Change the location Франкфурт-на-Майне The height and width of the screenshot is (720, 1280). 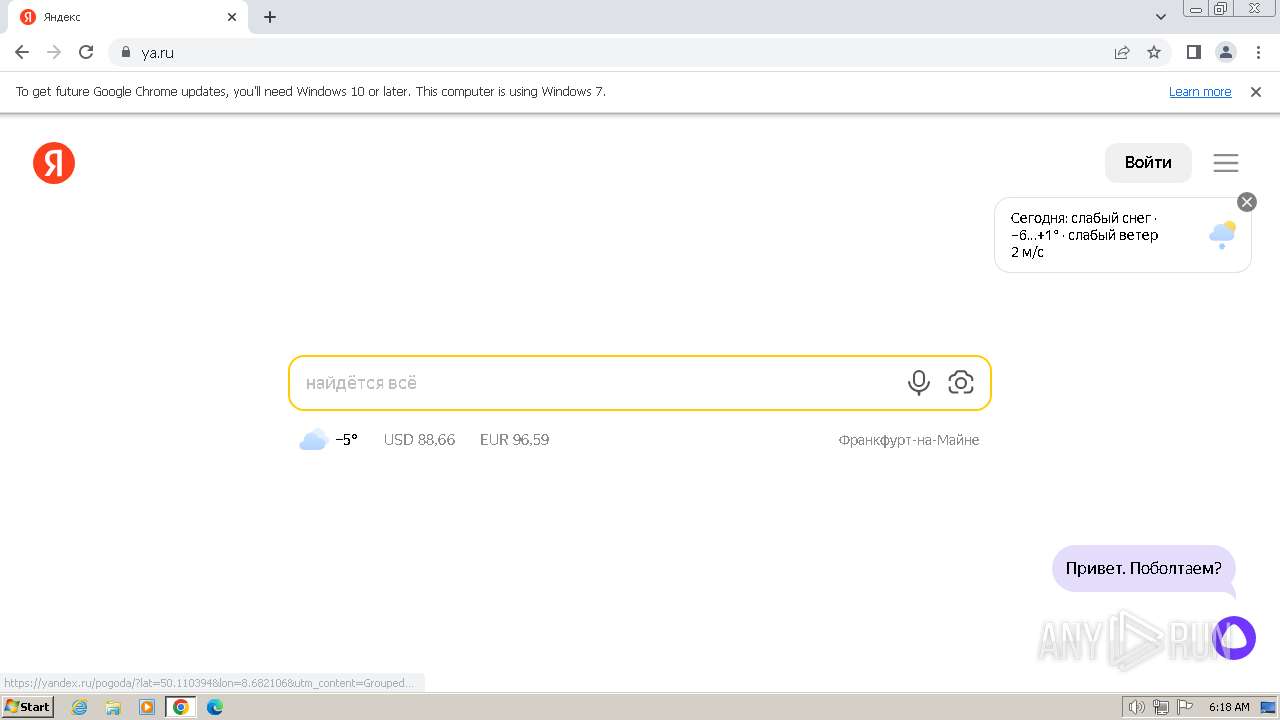(909, 440)
